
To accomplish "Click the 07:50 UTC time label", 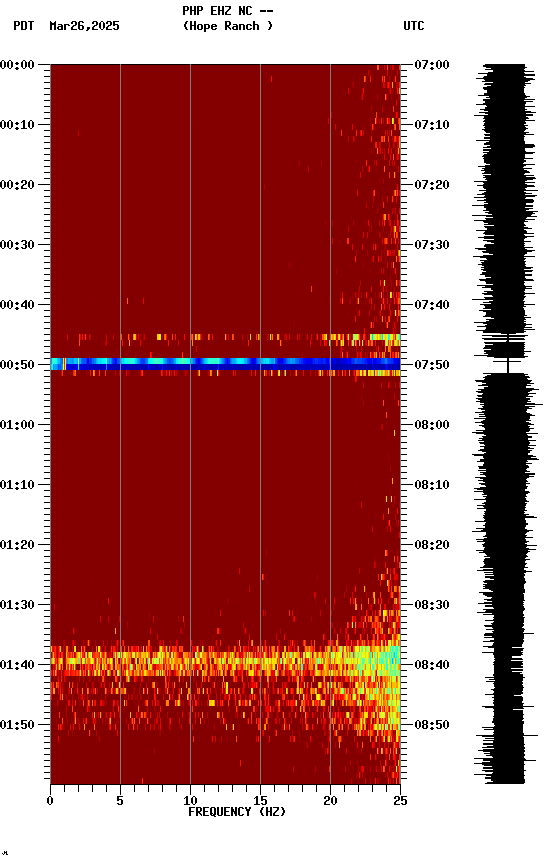I will 432,365.
